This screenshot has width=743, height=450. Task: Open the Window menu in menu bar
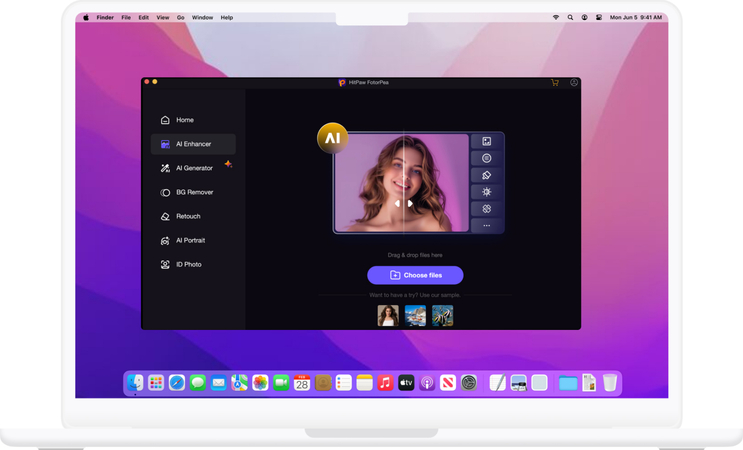coord(202,17)
